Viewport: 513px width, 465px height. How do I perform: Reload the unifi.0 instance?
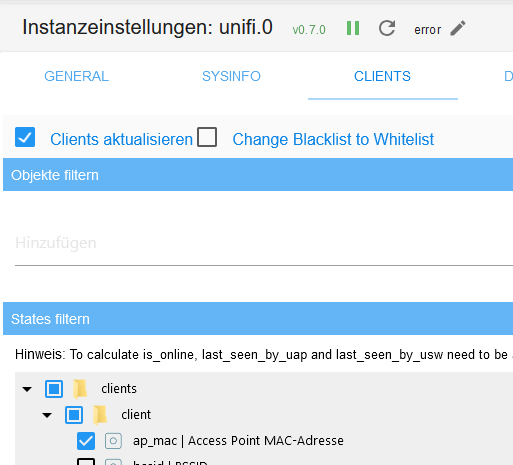click(x=387, y=28)
